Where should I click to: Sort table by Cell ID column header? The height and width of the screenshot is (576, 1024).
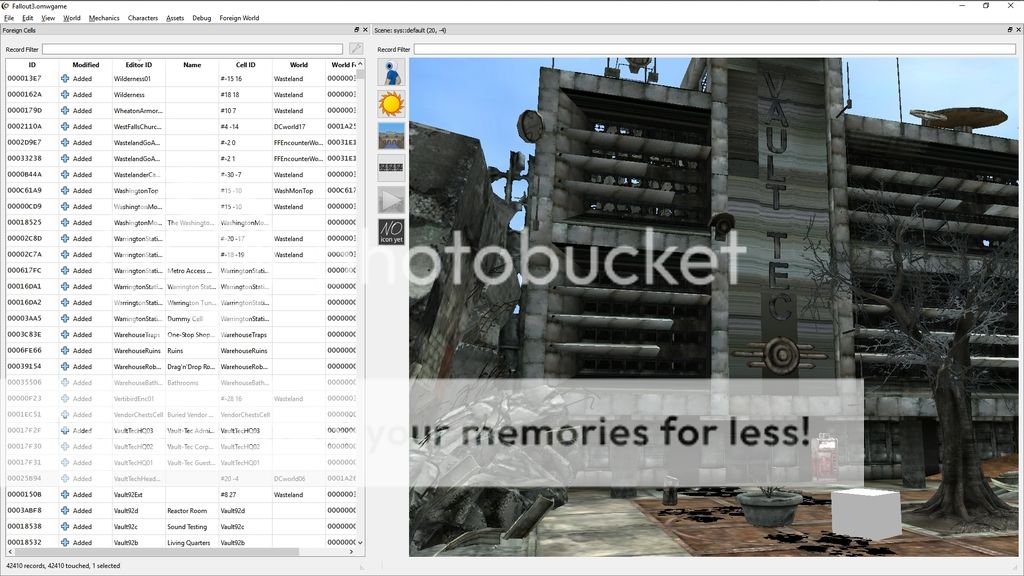click(246, 65)
